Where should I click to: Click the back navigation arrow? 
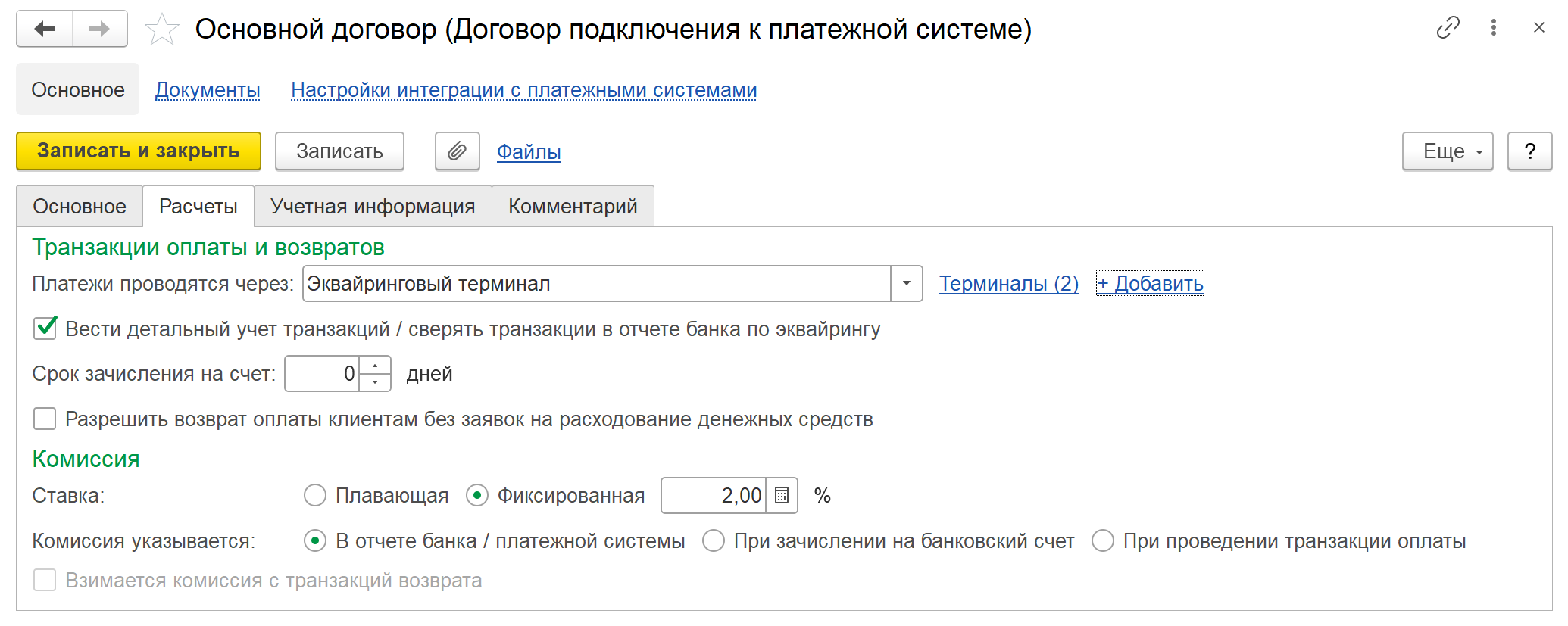click(x=45, y=30)
